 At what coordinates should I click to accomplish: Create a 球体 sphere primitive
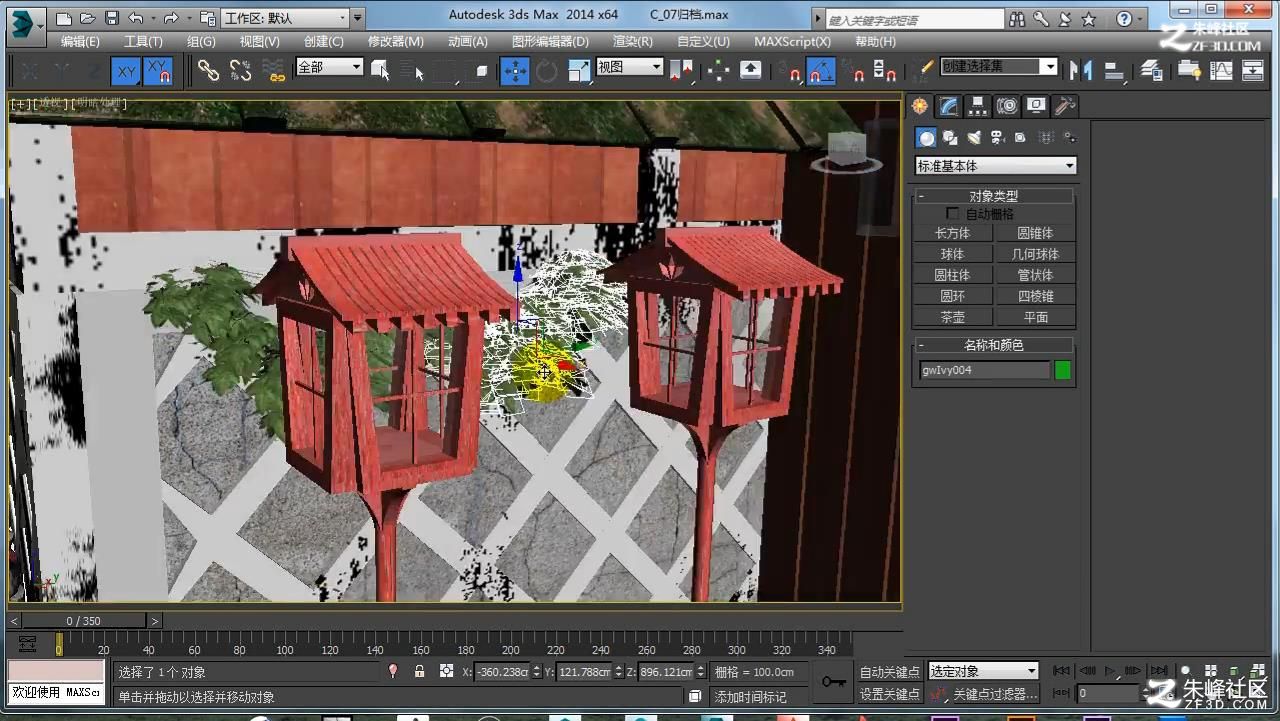(953, 254)
